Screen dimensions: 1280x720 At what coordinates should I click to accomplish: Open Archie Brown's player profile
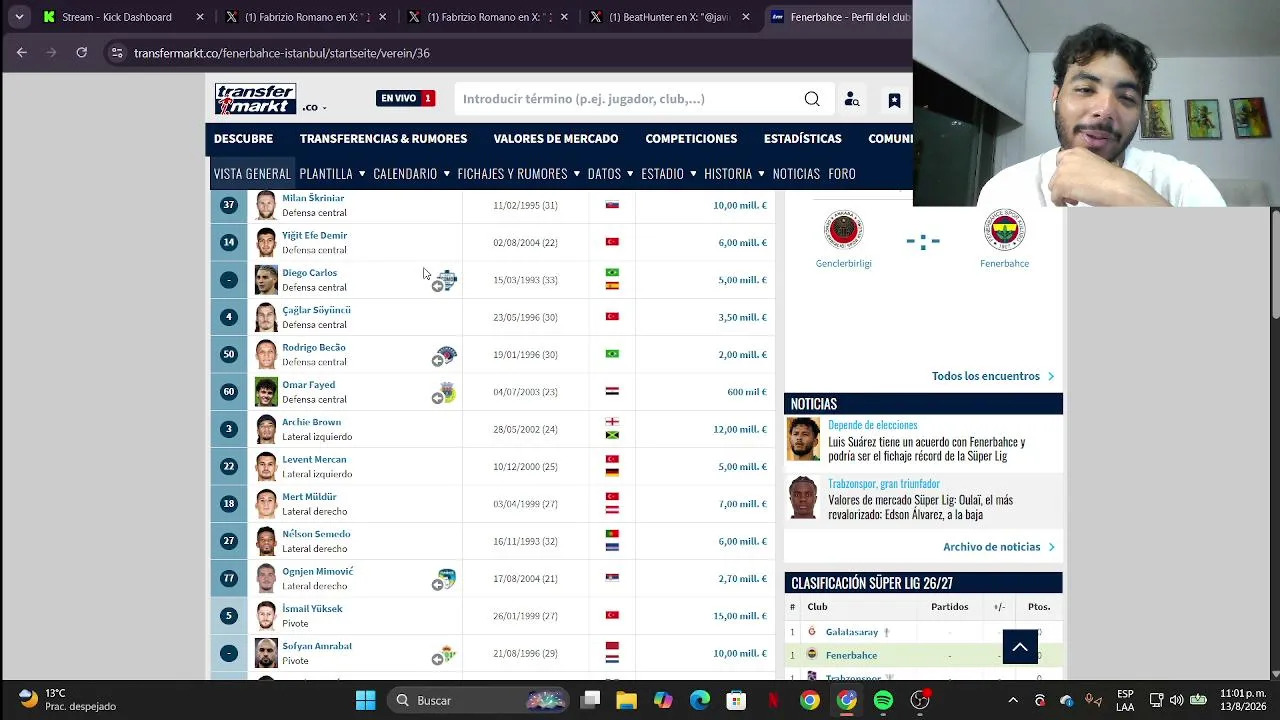coord(311,422)
